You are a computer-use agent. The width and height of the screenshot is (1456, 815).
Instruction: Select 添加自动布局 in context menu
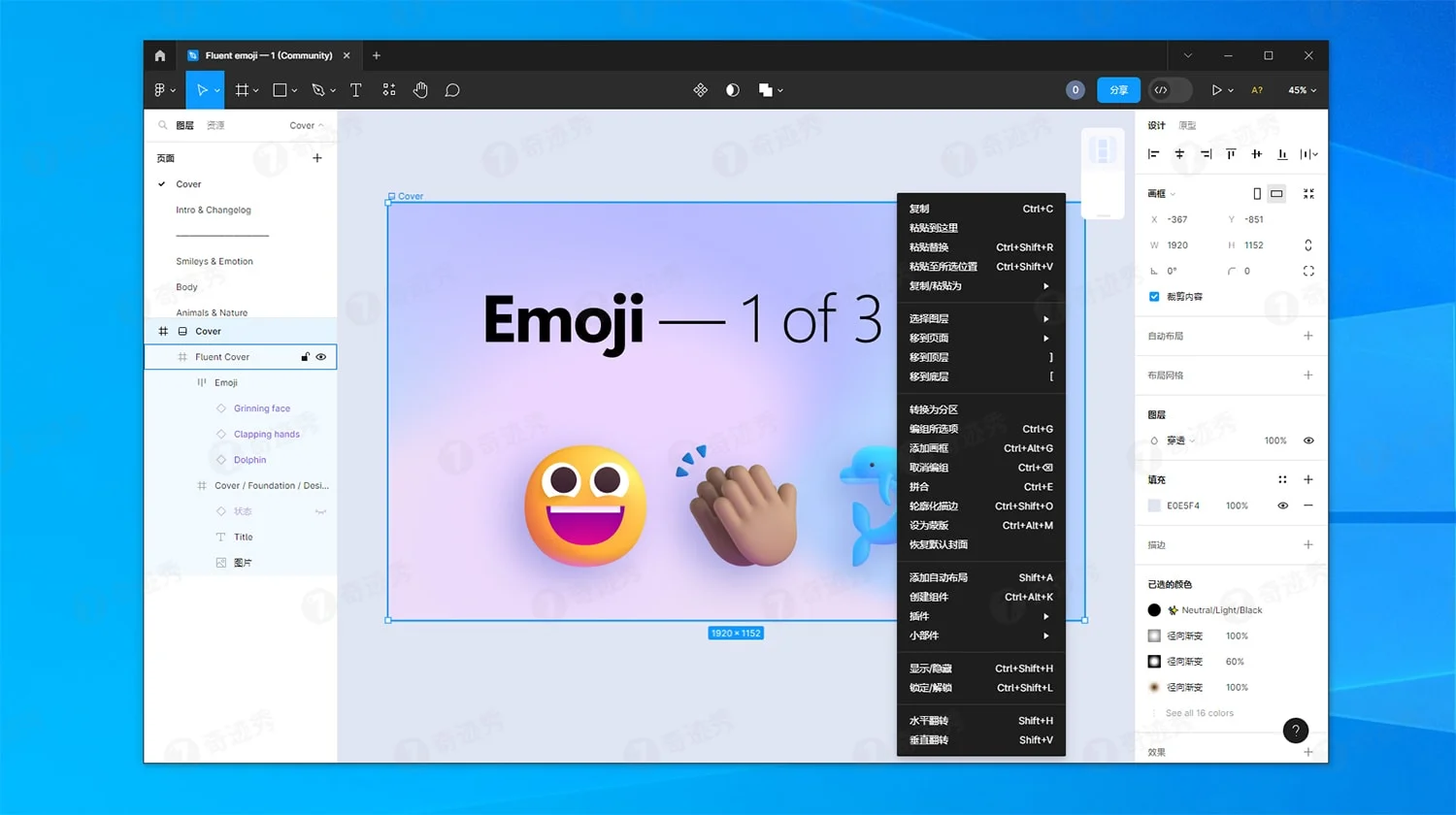(938, 577)
